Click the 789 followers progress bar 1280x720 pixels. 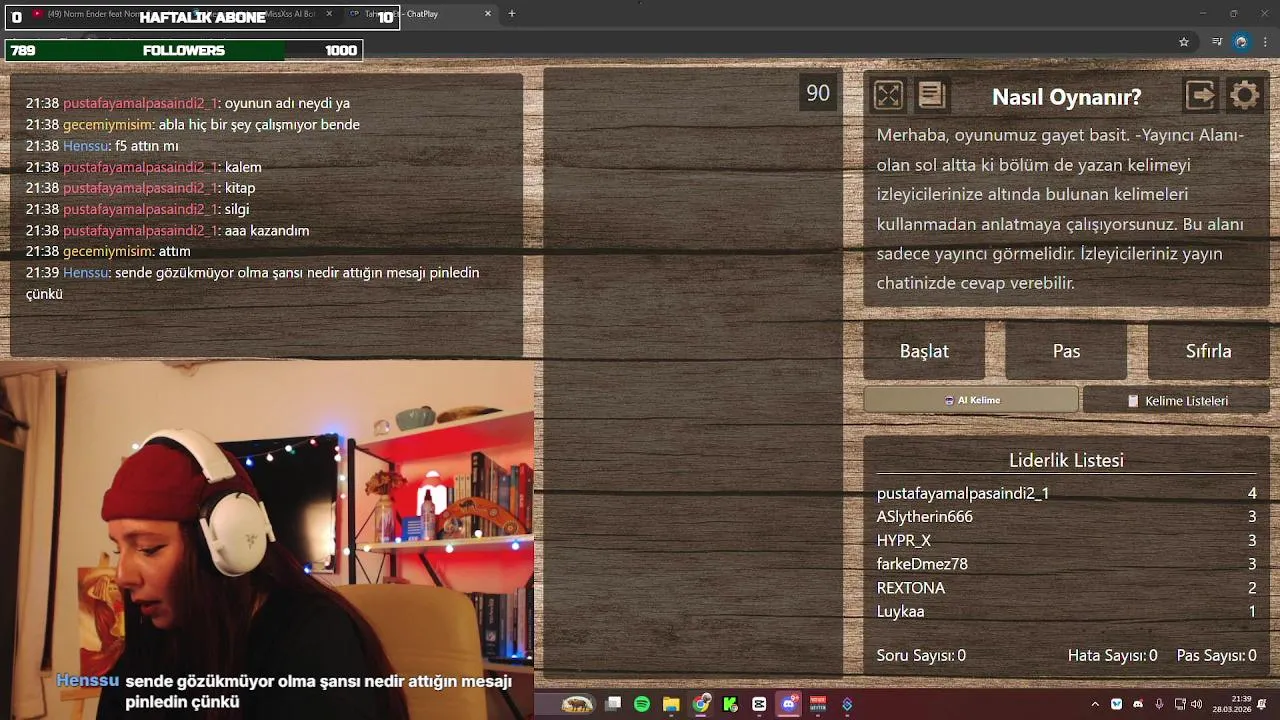point(184,50)
